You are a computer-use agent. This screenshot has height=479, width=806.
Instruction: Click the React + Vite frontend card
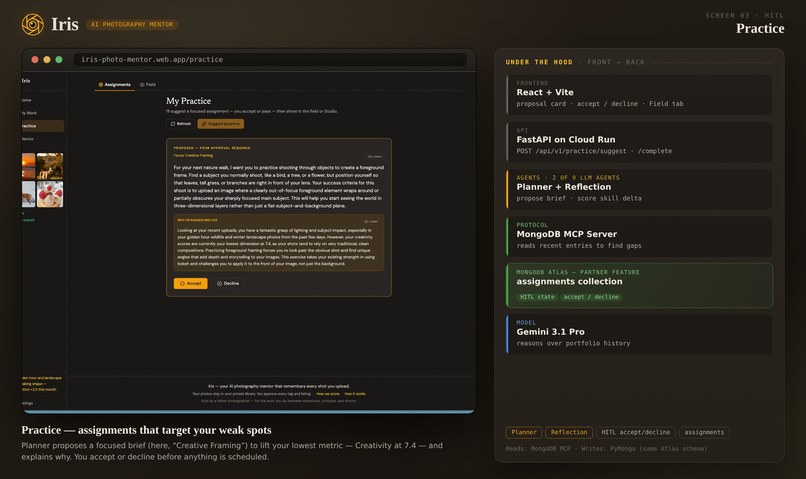(639, 95)
